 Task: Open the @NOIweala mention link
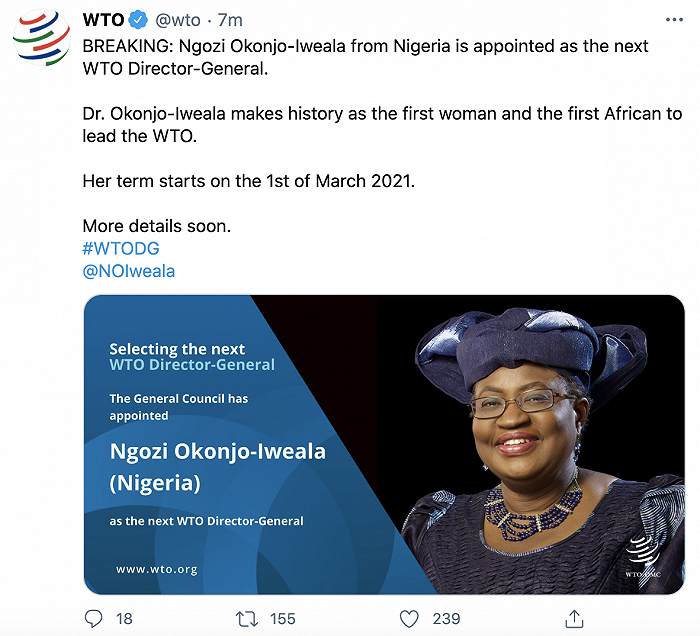point(129,271)
